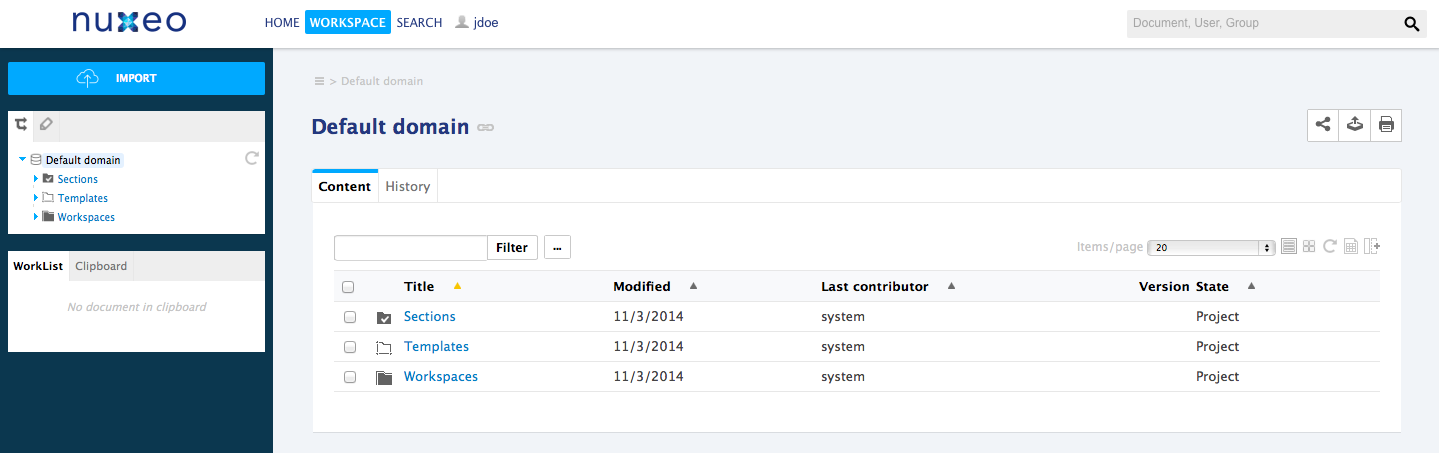Click the Templates folder icon in the tree
This screenshot has height=453, width=1439.
tap(48, 197)
